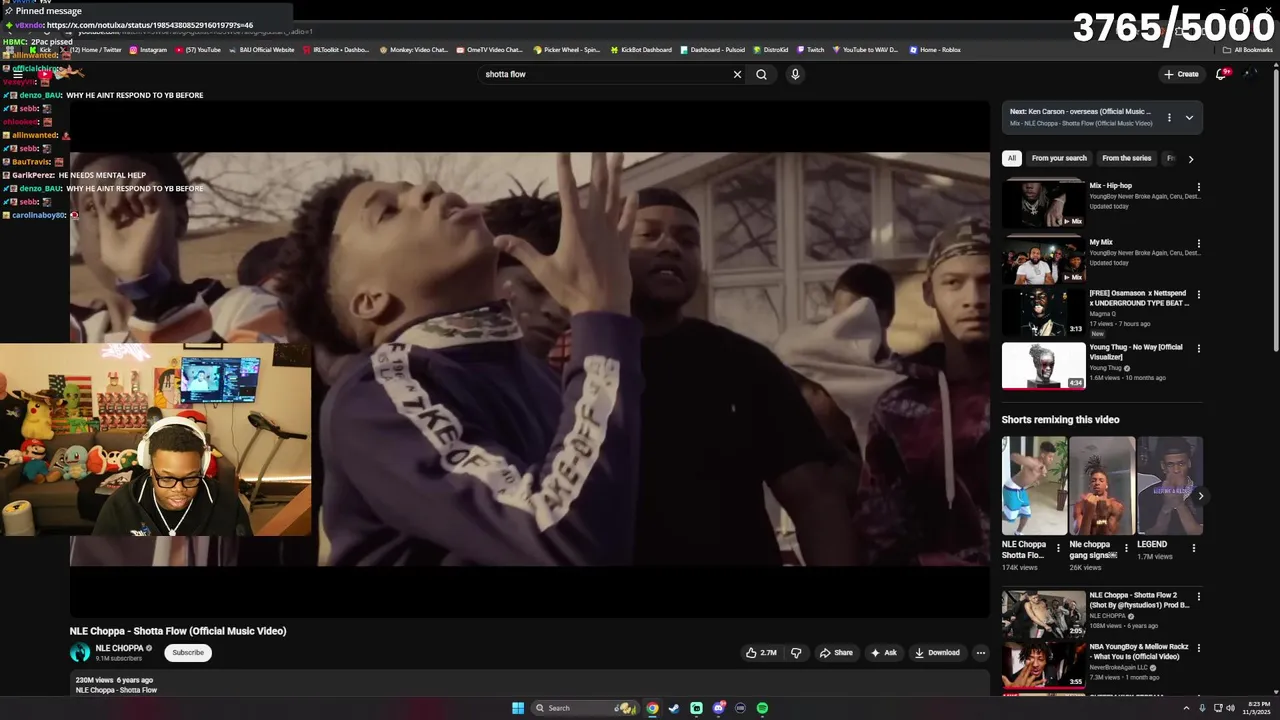Screen dimensions: 1280x720
Task: Open options for 'NLE Choppa Shotta Flo' short
Action: (x=1058, y=548)
